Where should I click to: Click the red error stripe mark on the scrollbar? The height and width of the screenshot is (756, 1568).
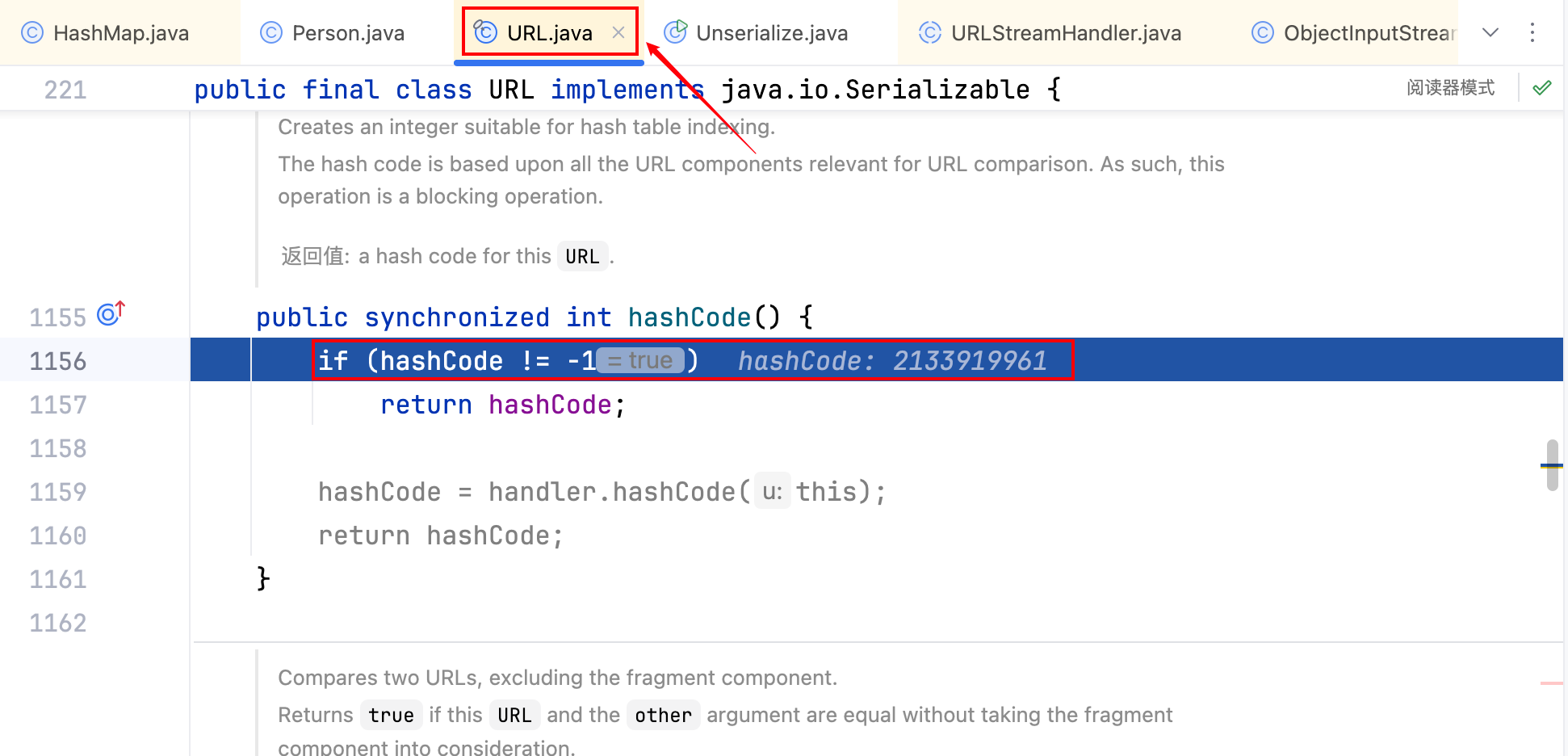tap(1551, 683)
